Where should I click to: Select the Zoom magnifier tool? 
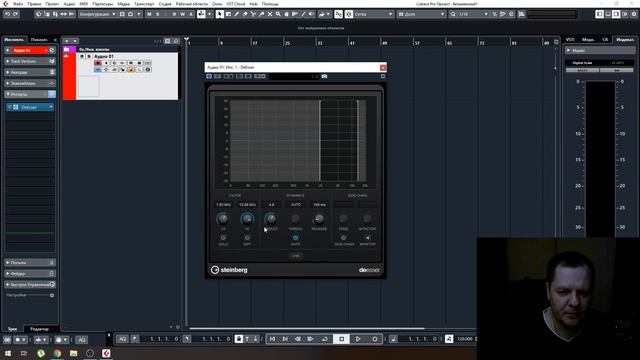(x=278, y=14)
